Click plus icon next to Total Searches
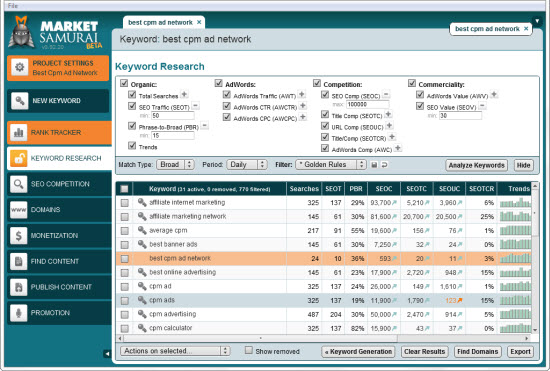 [184, 94]
